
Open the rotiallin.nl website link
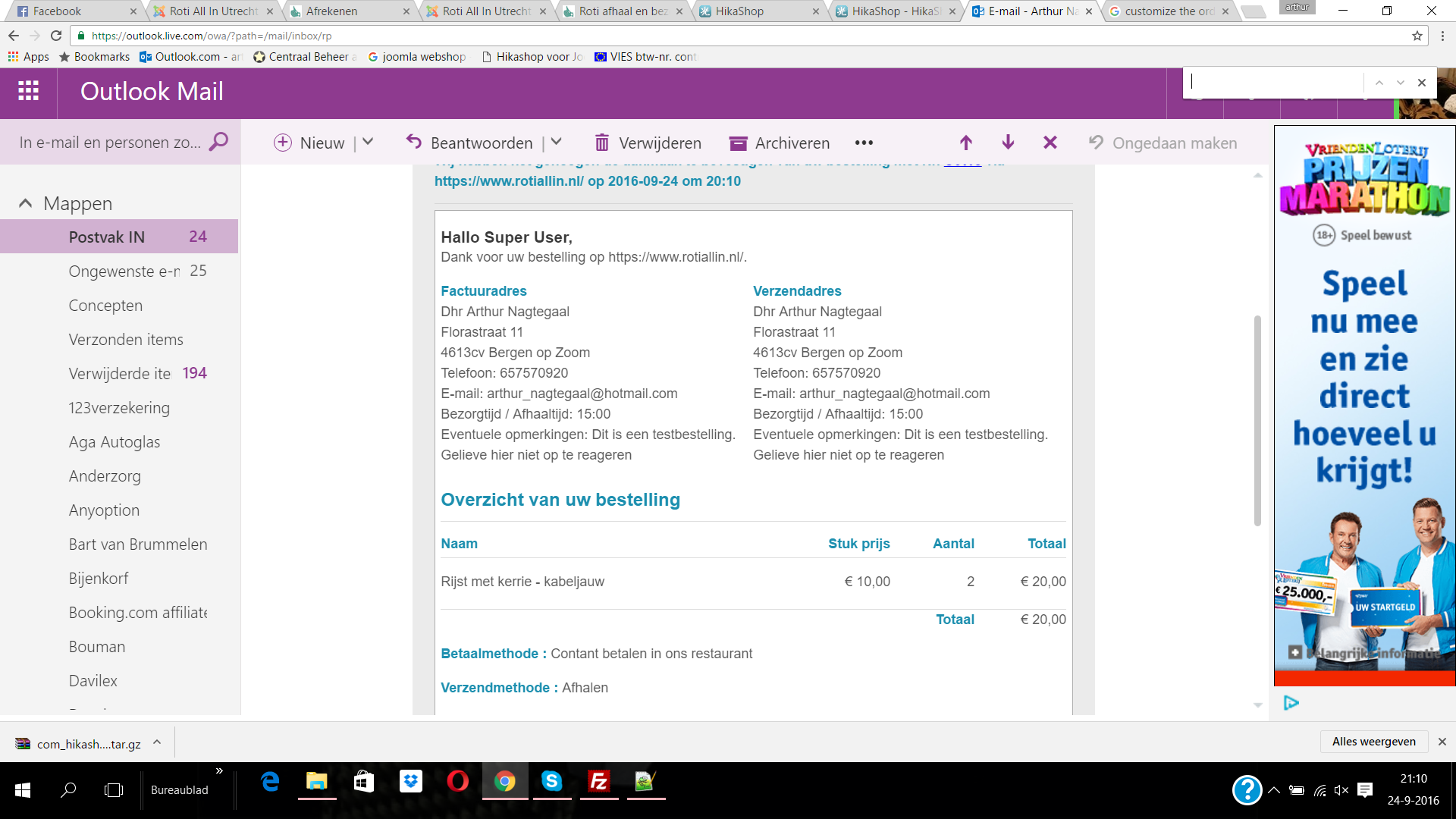point(508,181)
